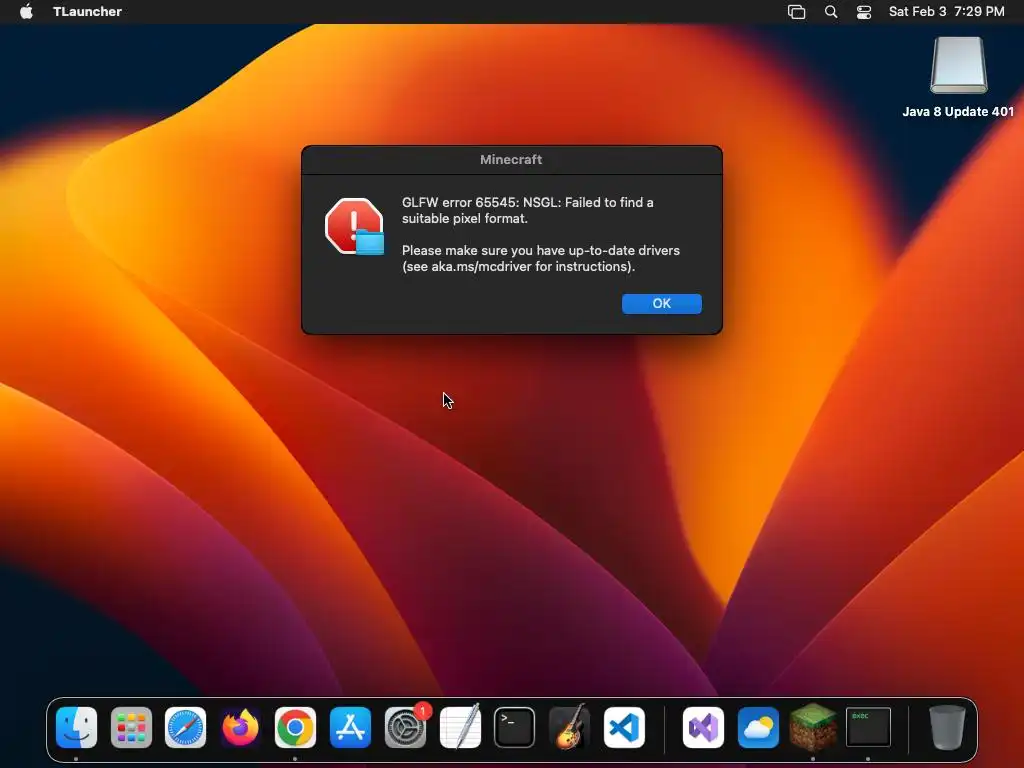Click the Minecraft dialog title bar
Screen dimensions: 1024x768
coord(511,160)
